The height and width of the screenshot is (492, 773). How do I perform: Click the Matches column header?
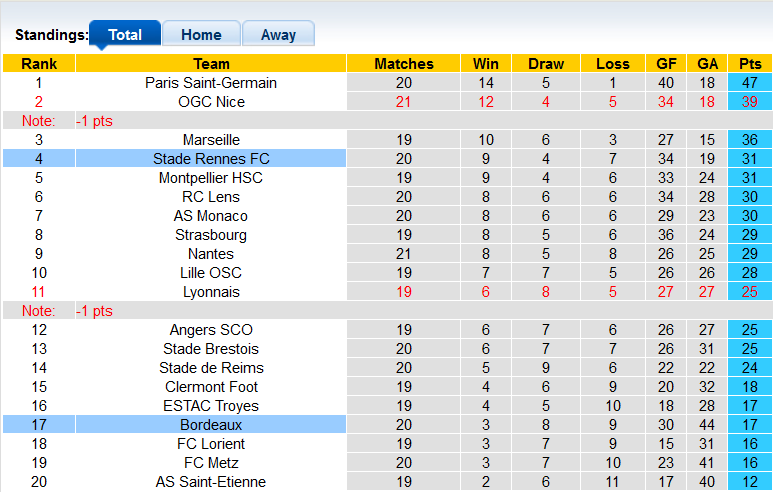pos(404,64)
